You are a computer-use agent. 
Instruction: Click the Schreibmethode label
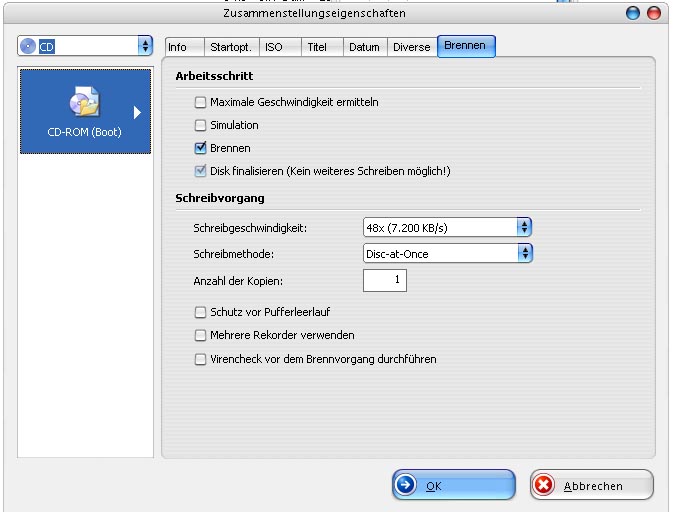[x=233, y=254]
